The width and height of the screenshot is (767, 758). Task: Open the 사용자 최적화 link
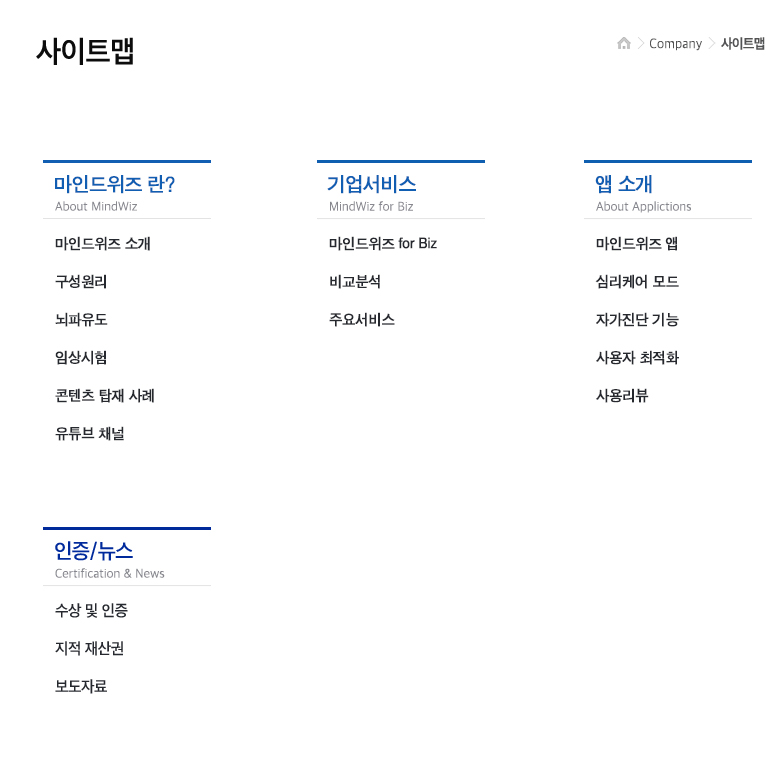637,357
